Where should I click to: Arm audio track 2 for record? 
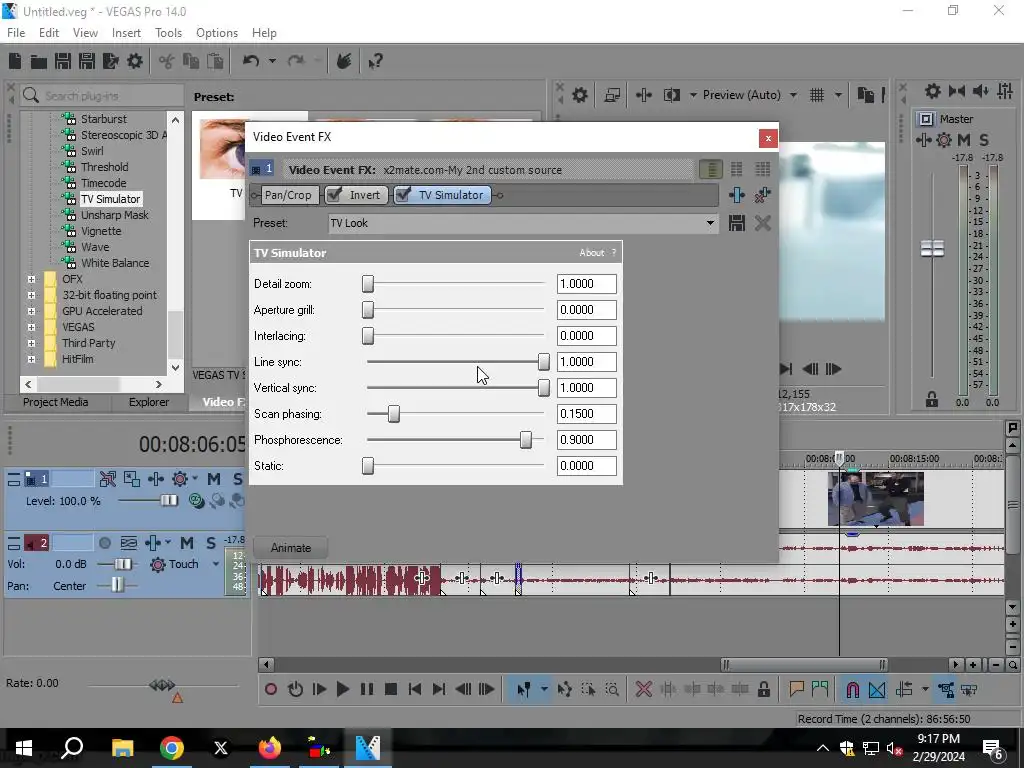tap(104, 543)
